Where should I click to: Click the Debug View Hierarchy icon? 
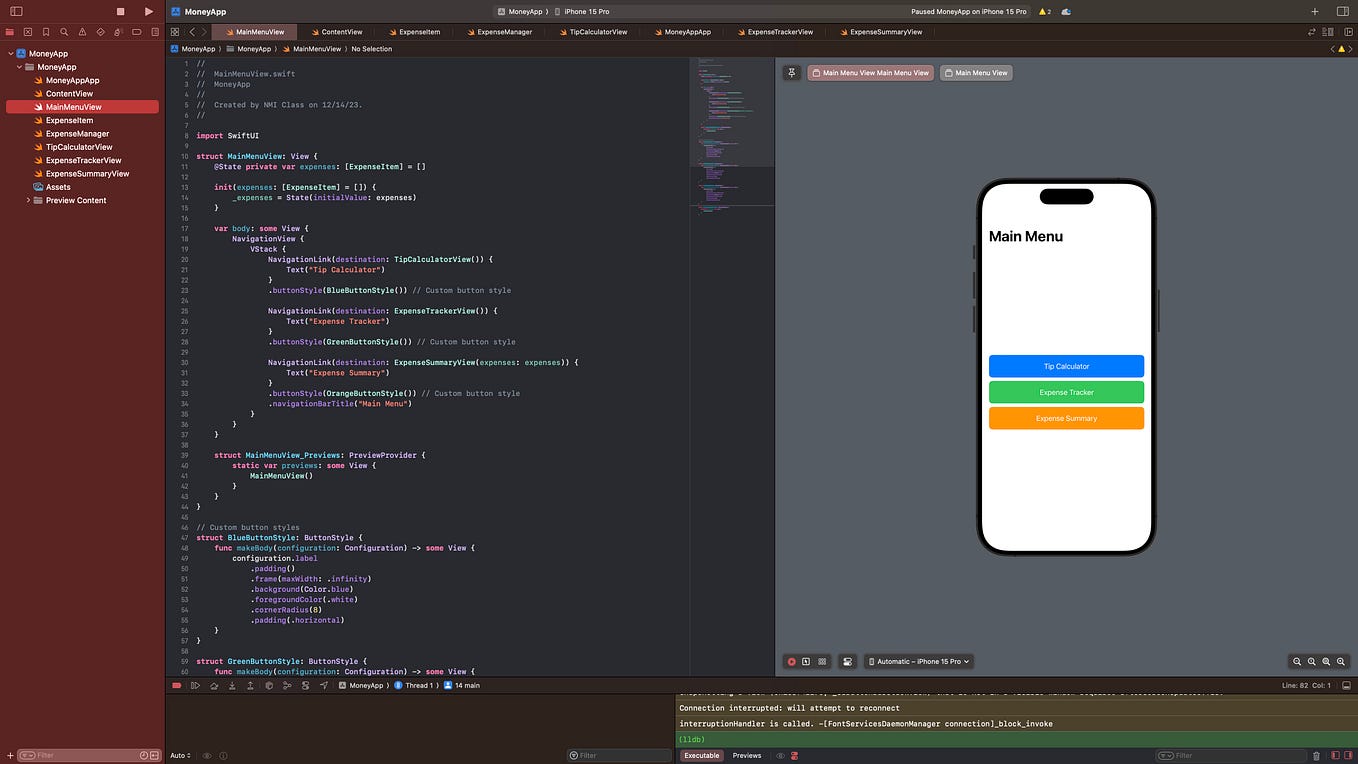coord(268,685)
